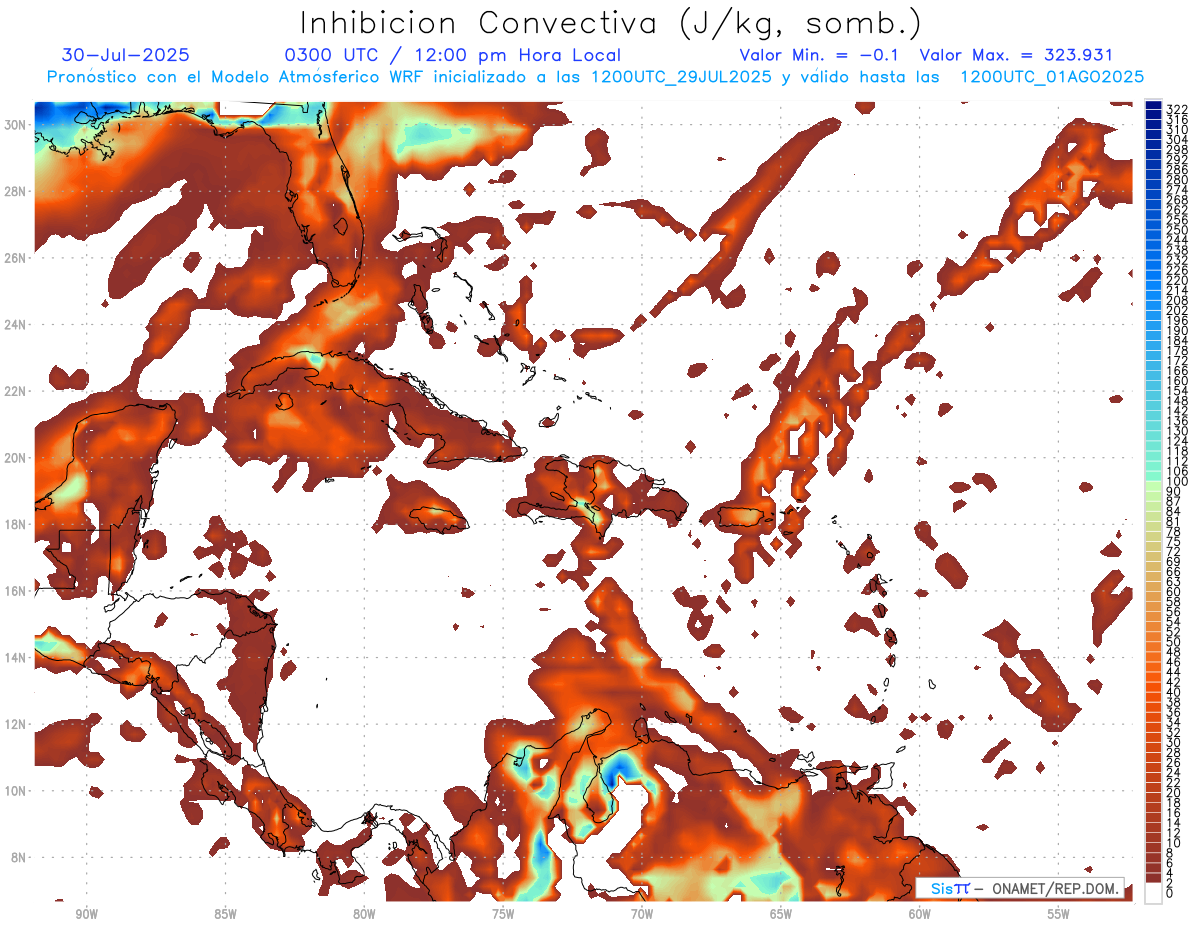Click the 60W longitude label

point(920,915)
